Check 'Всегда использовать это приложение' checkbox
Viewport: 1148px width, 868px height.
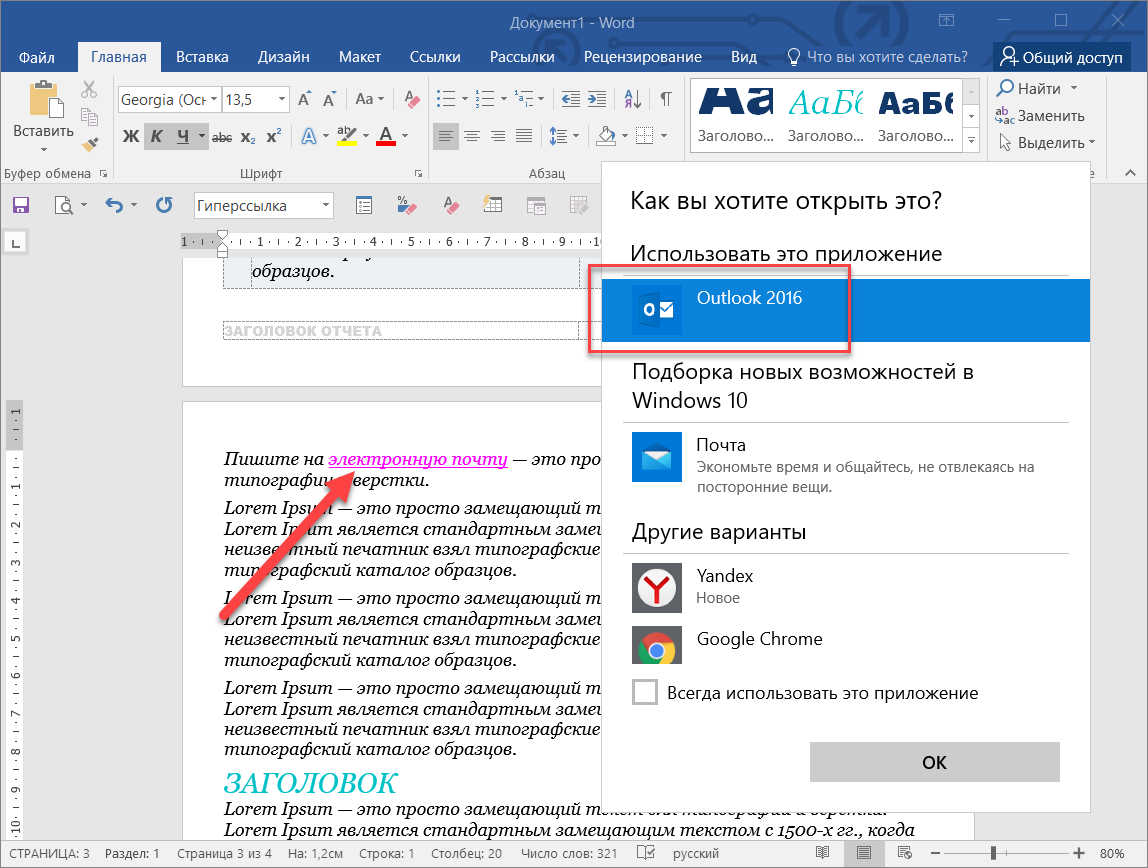(x=644, y=692)
